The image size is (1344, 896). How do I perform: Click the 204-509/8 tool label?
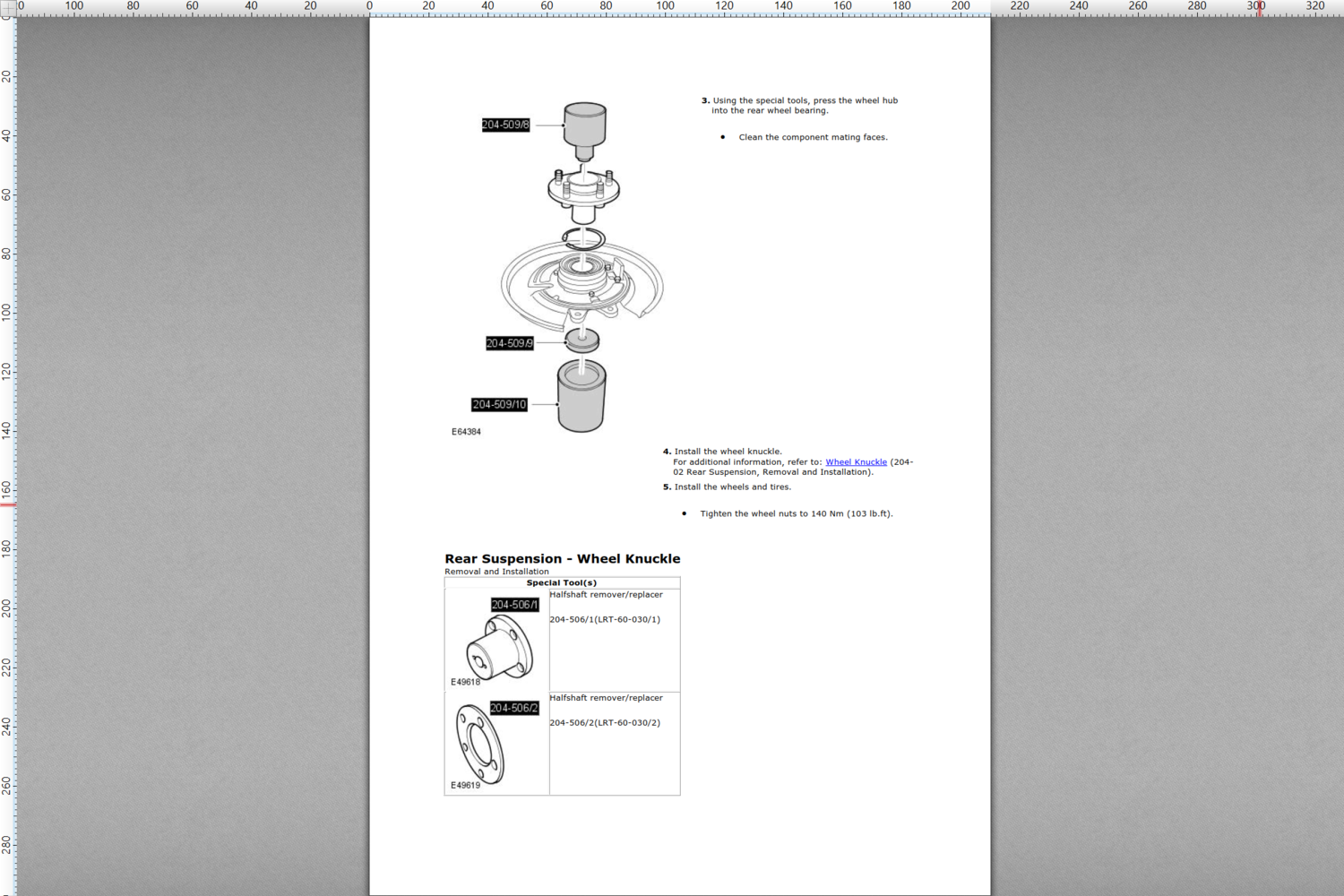[505, 125]
